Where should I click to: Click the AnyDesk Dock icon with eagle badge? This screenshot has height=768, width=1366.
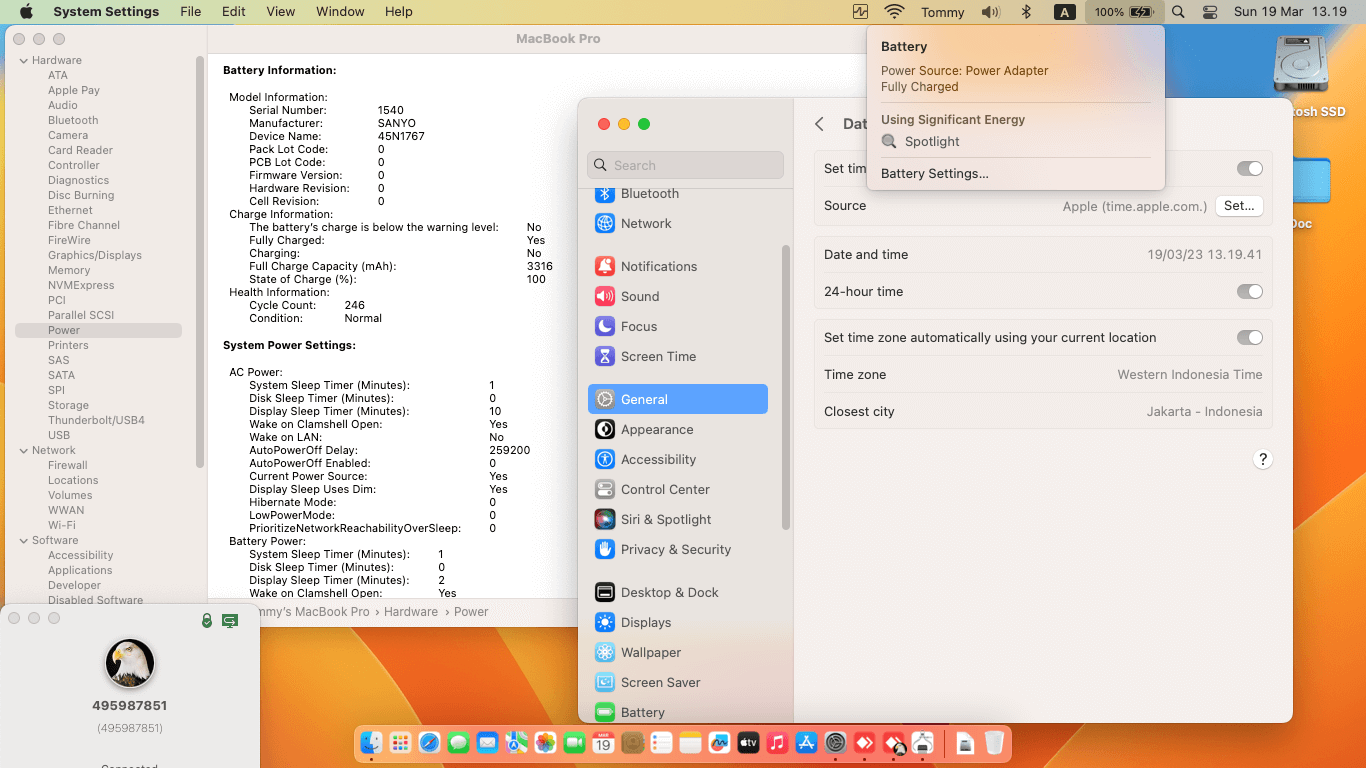tap(893, 743)
